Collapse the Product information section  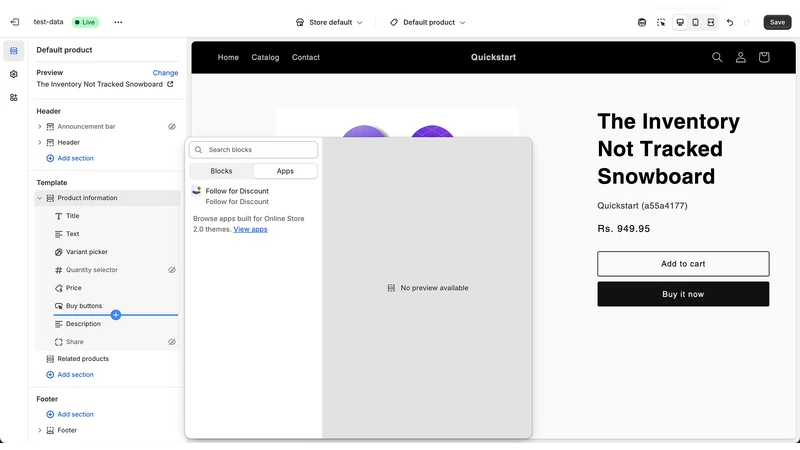click(40, 198)
